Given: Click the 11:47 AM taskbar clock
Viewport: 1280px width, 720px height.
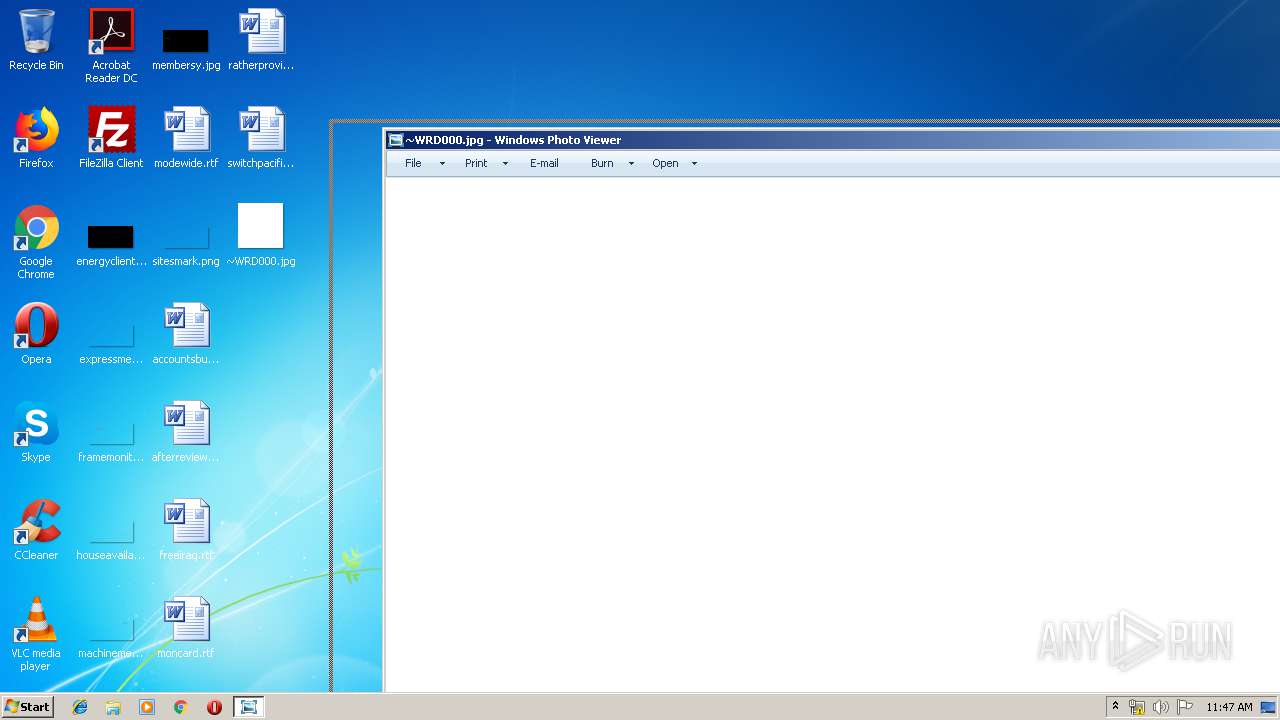Looking at the screenshot, I should click(x=1229, y=707).
